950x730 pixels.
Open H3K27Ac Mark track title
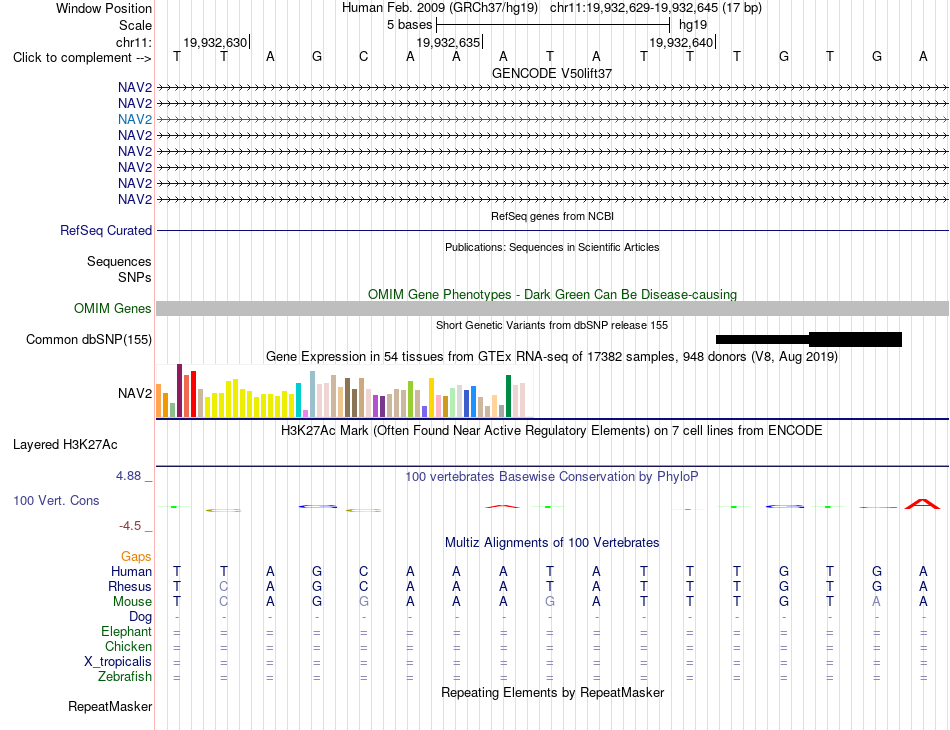pos(552,431)
